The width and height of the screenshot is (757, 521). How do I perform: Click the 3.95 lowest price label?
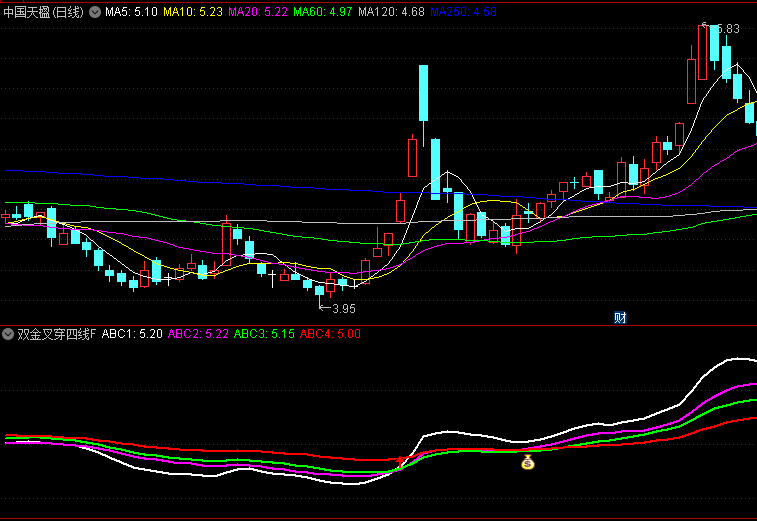[x=344, y=308]
